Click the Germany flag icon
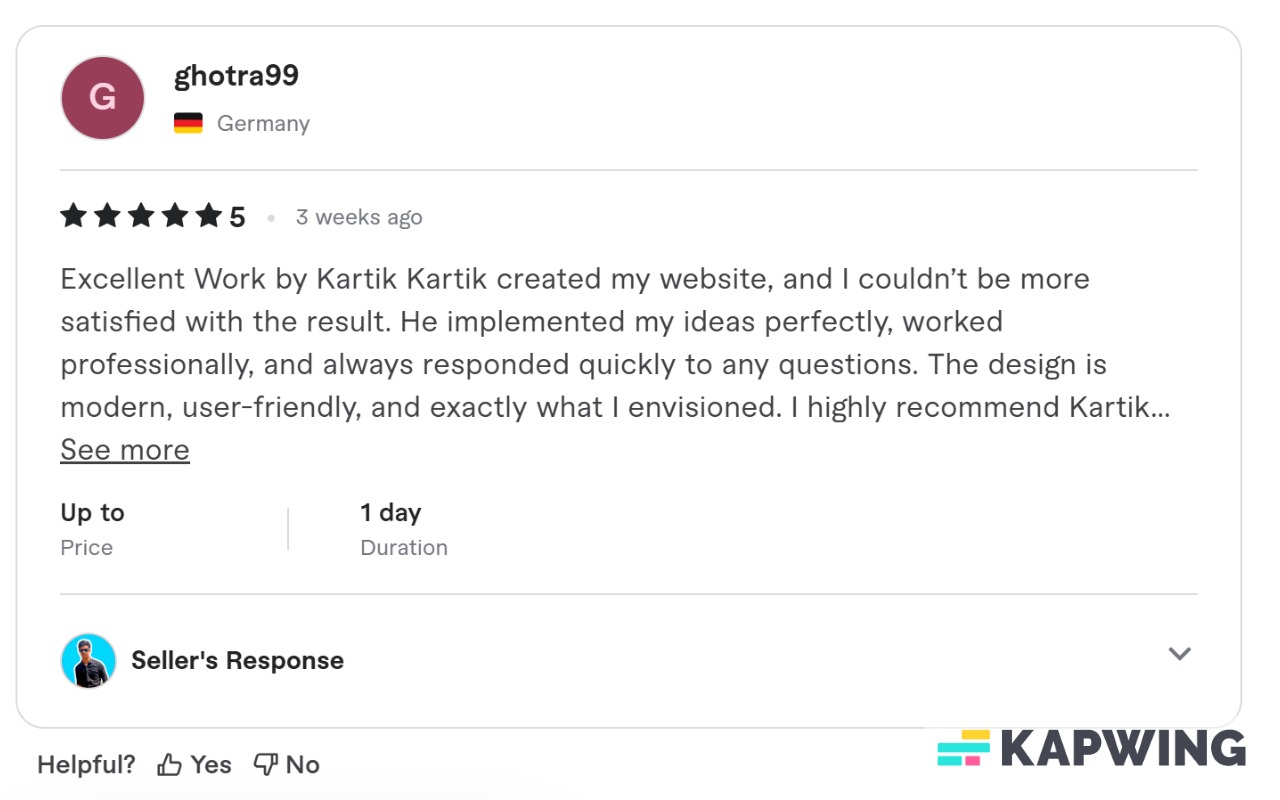This screenshot has width=1280, height=800. (x=188, y=122)
